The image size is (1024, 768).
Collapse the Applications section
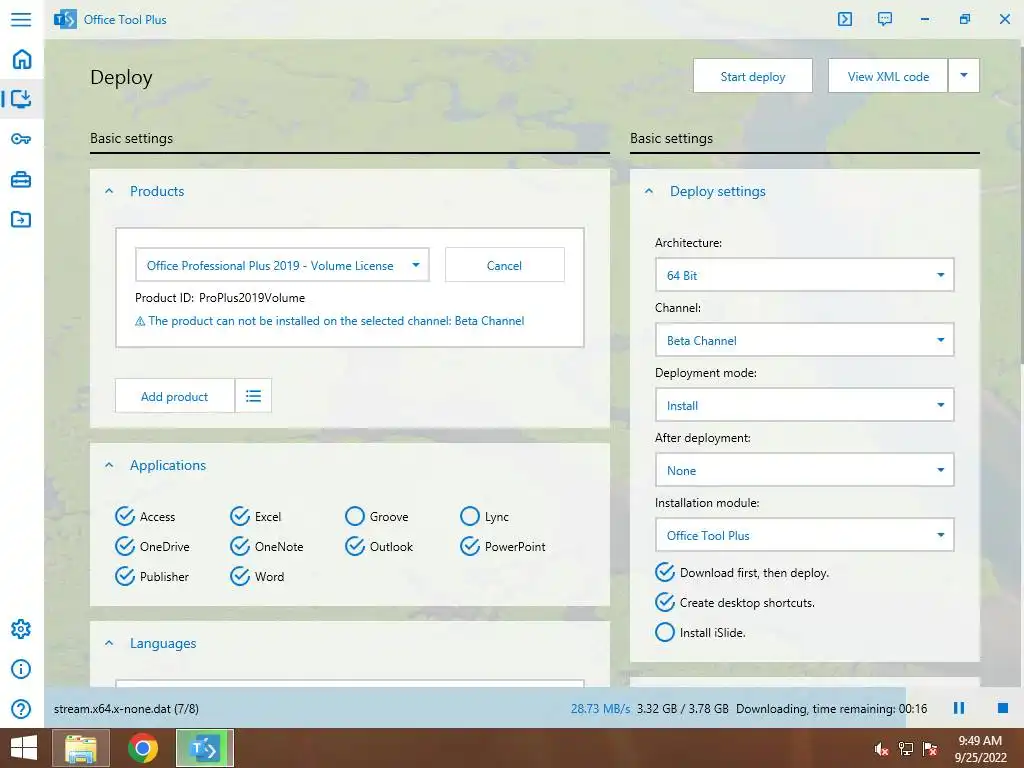click(x=109, y=465)
